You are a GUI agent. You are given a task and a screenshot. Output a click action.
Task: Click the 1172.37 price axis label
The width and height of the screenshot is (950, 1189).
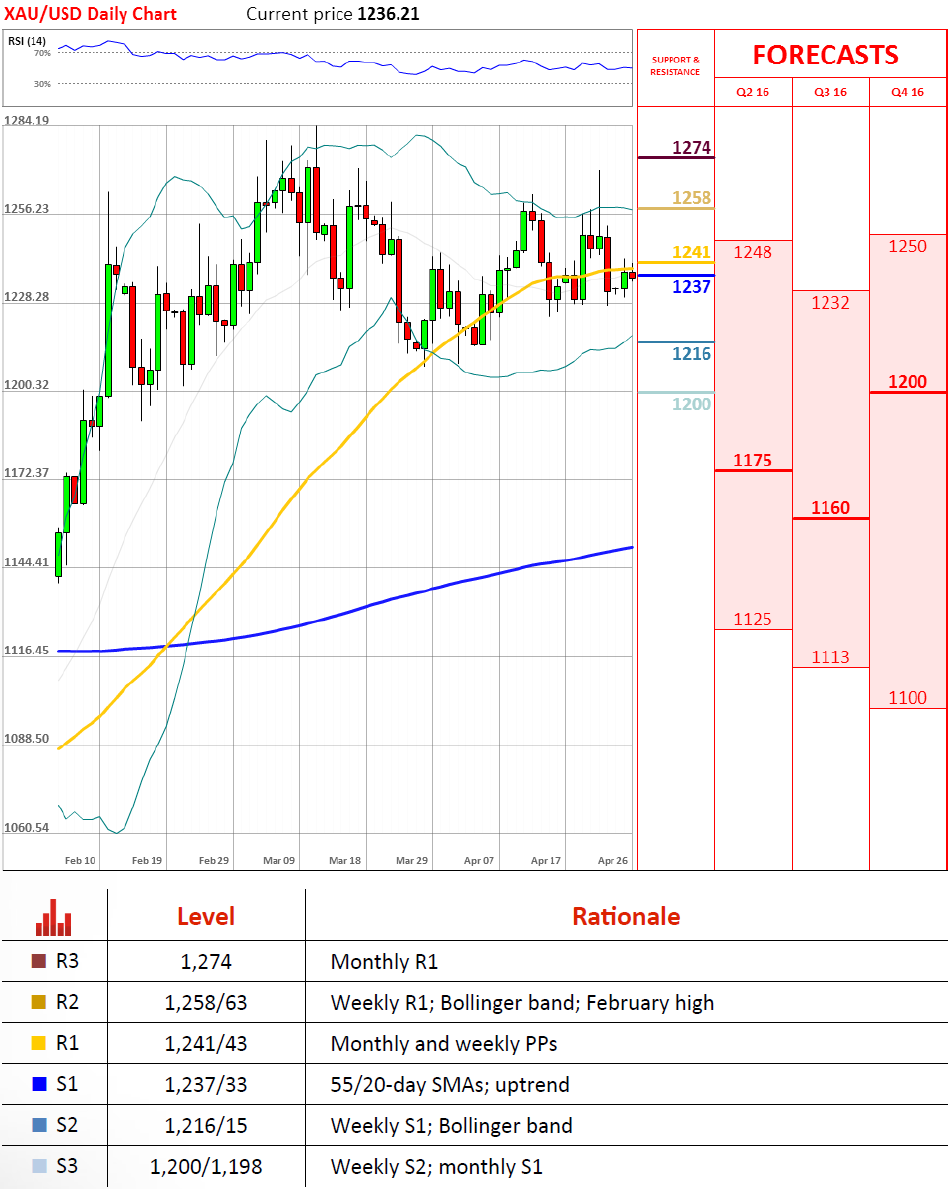click(x=27, y=472)
